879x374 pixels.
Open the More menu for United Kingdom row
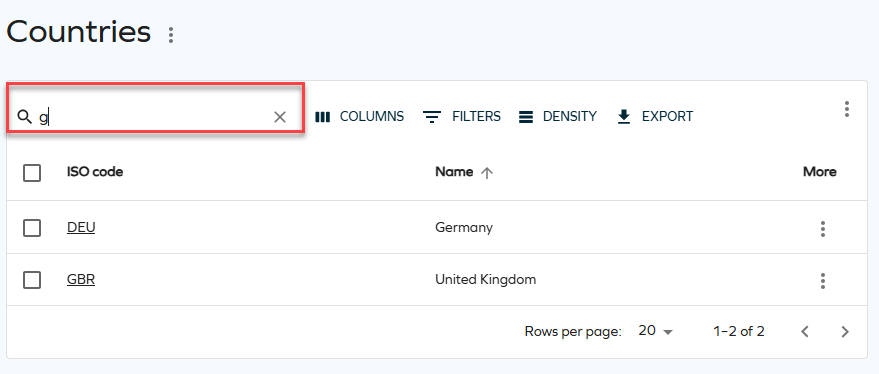pos(822,280)
